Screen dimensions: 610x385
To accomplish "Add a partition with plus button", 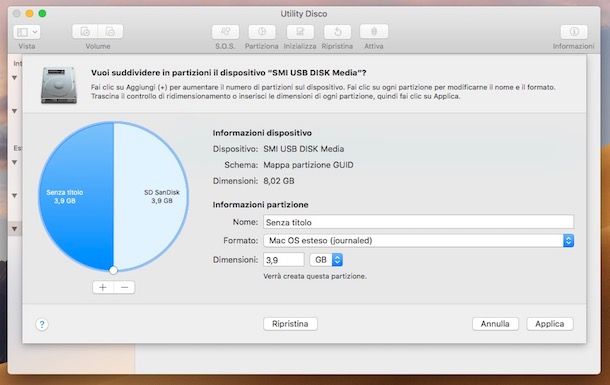I will pyautogui.click(x=103, y=287).
